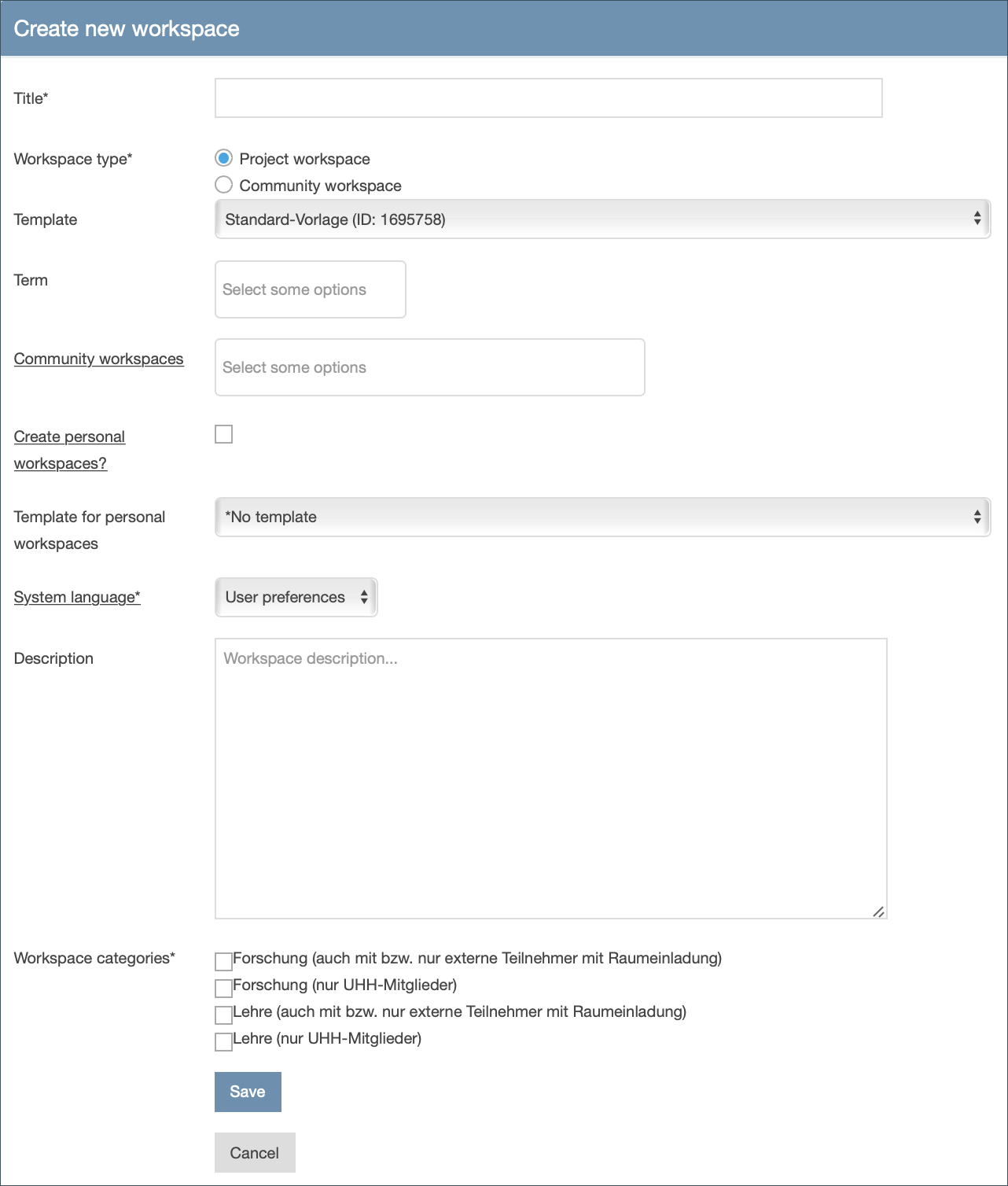Click the Save button
Screen dimensions: 1008x1186
pyautogui.click(x=248, y=1092)
